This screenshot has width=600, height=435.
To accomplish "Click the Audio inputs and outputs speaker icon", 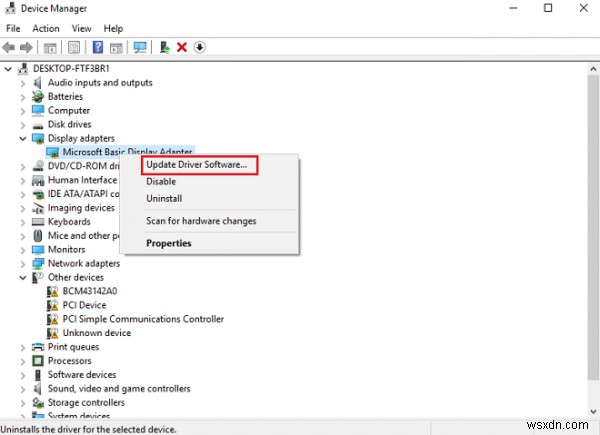I will (x=38, y=83).
